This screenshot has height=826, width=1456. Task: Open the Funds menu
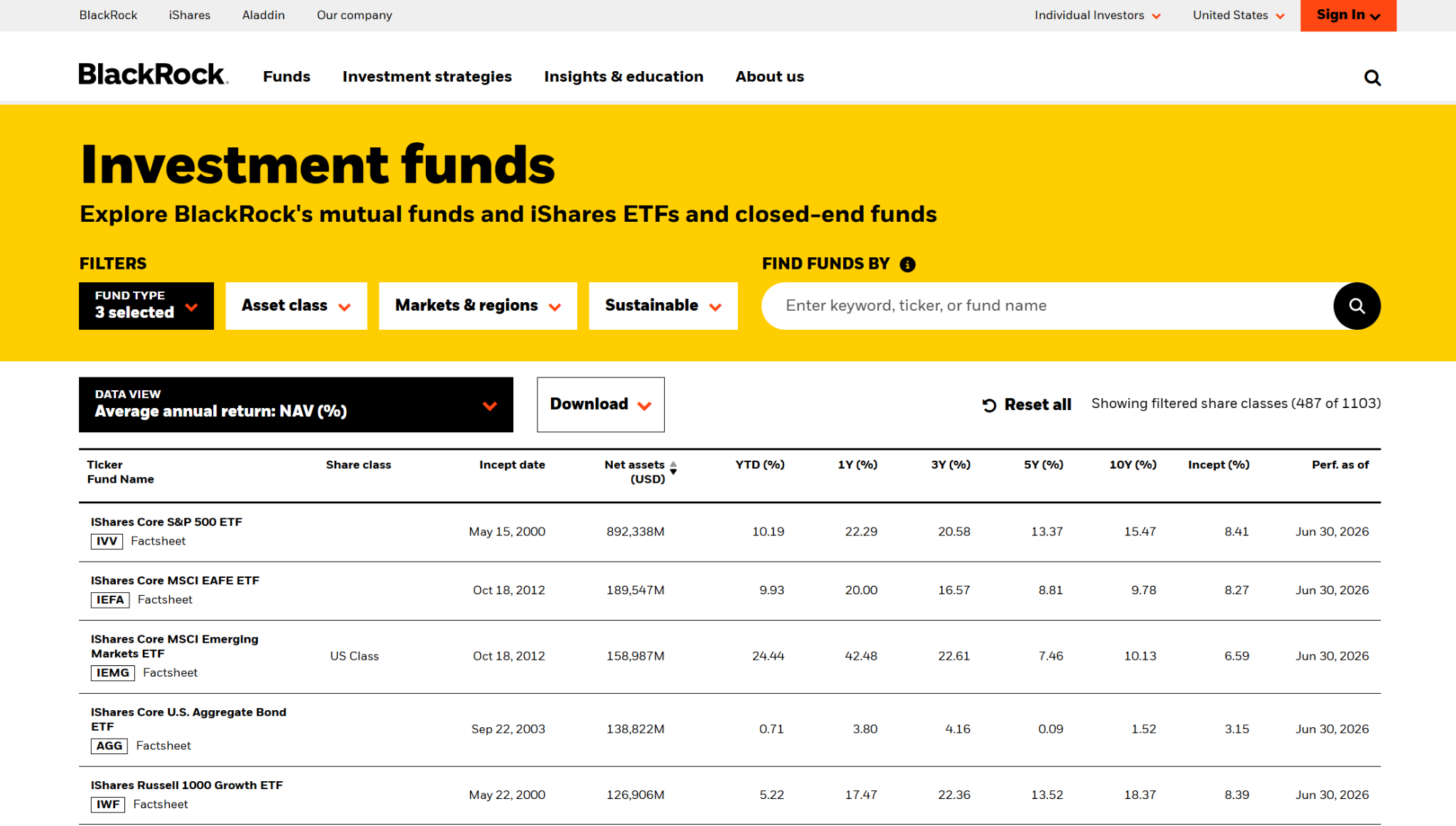coord(287,77)
